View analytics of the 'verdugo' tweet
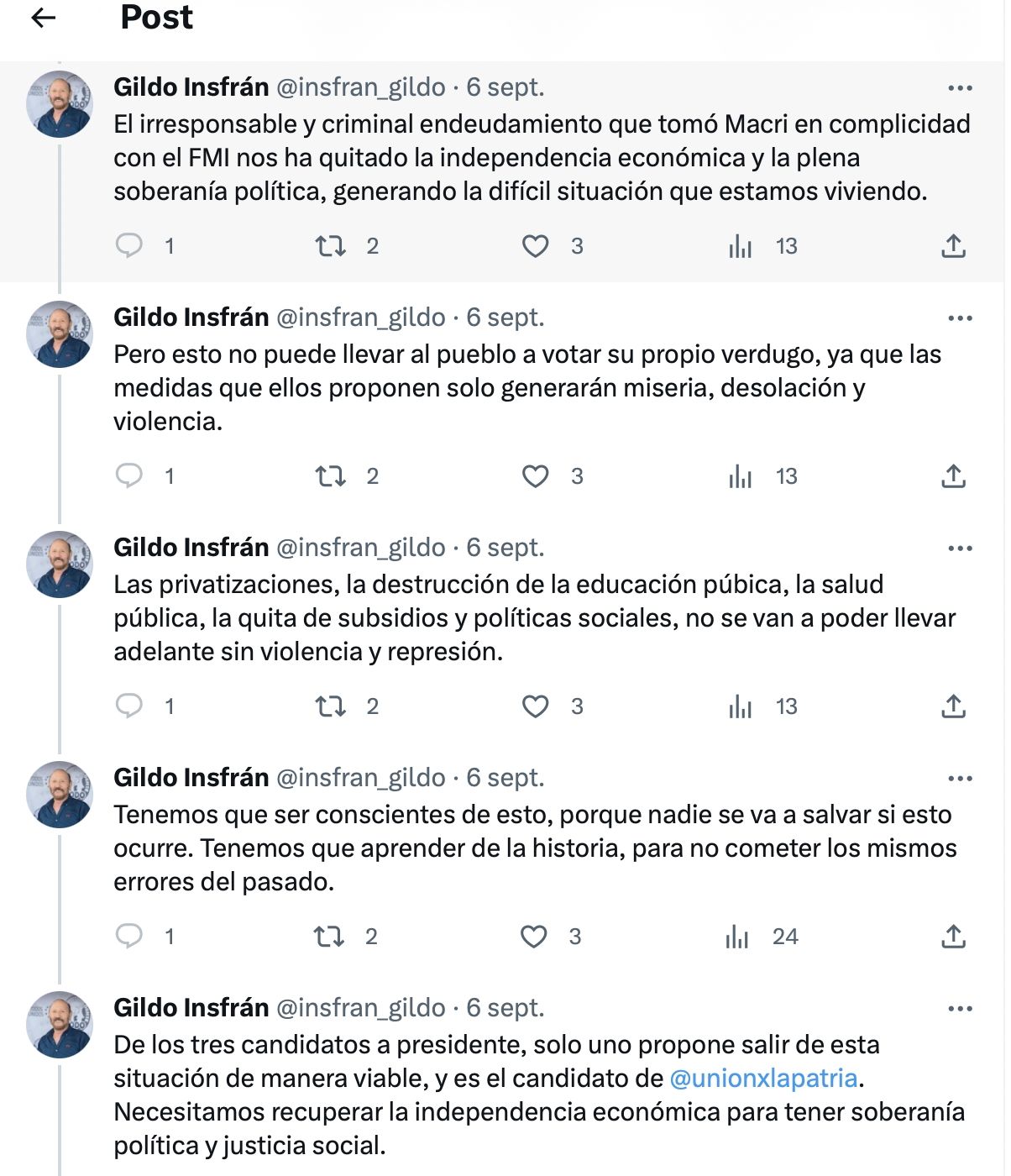1011x1176 pixels. (x=740, y=476)
